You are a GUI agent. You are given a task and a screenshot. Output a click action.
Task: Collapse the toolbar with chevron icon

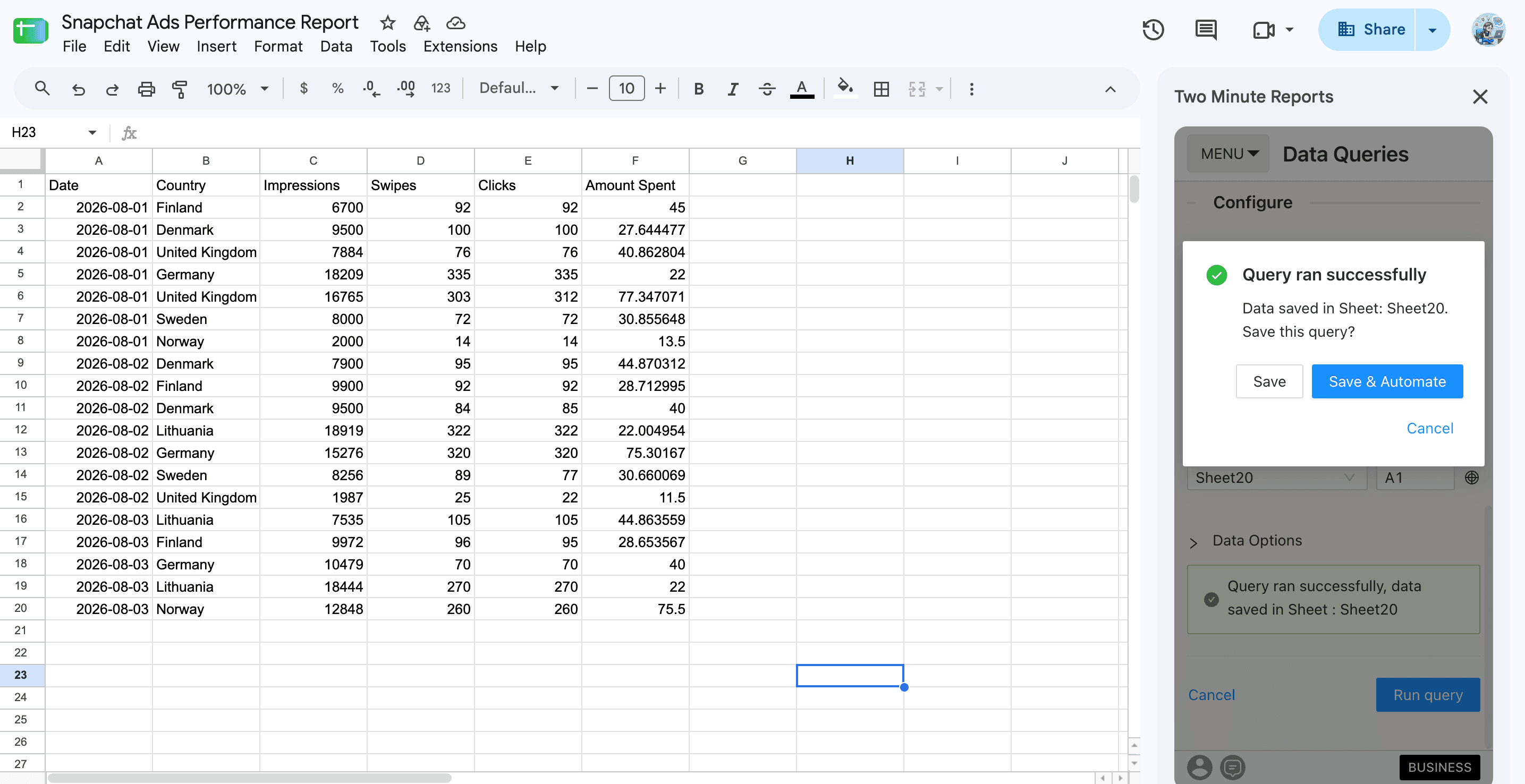click(1110, 89)
